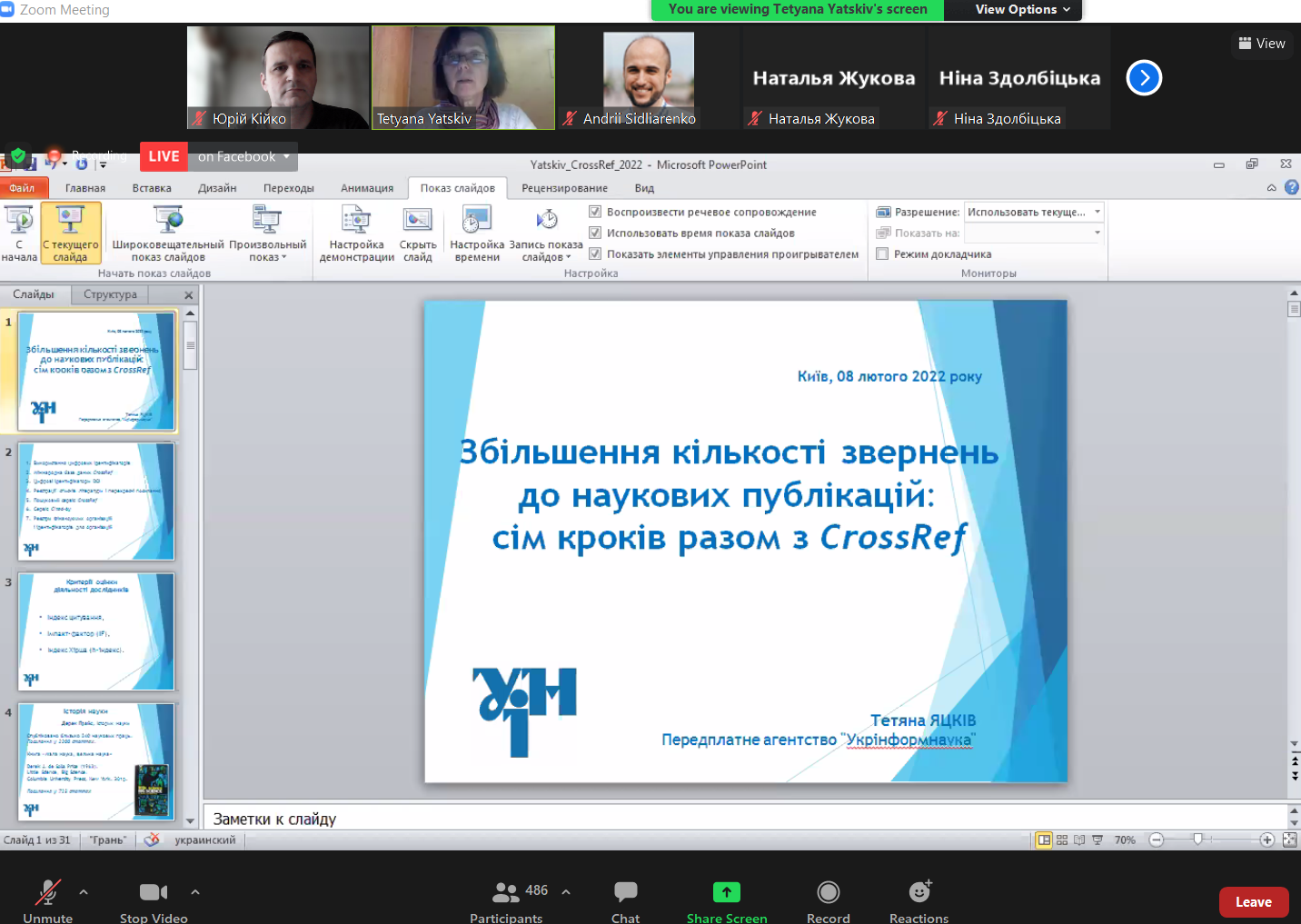Toggle use slide timings checkbox

(595, 233)
